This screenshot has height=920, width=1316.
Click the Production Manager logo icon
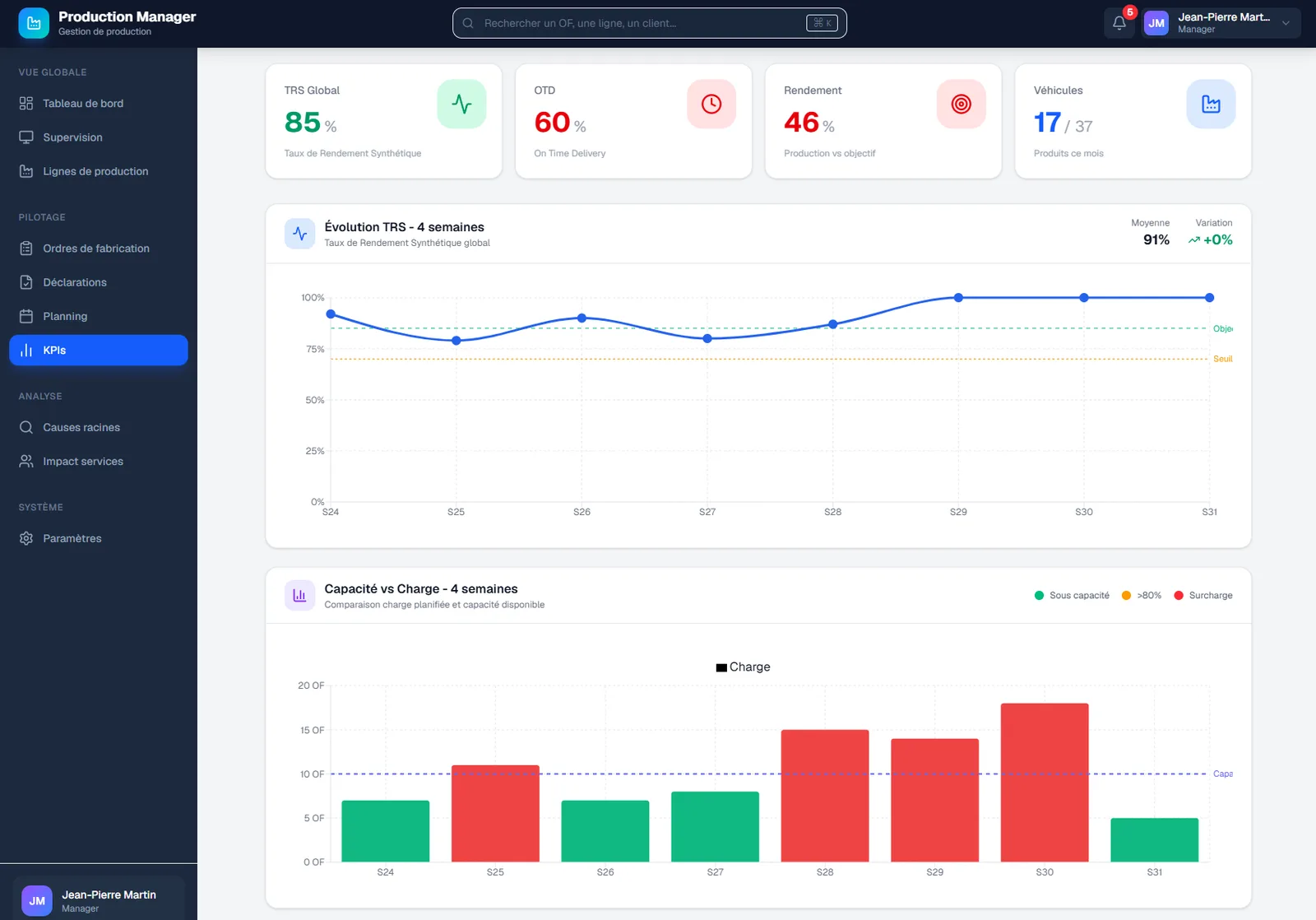point(34,23)
